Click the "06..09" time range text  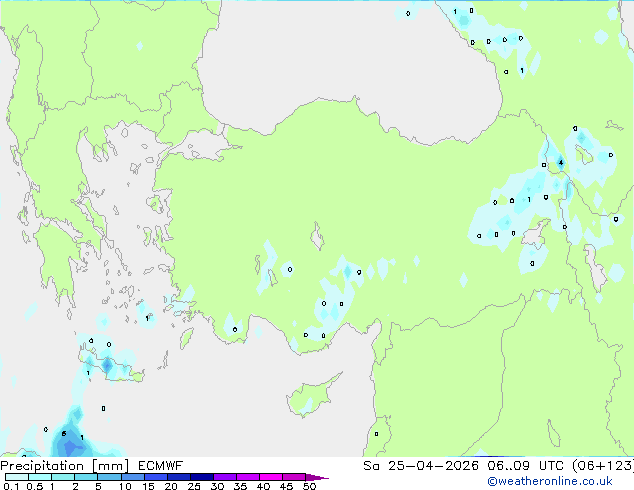508,466
